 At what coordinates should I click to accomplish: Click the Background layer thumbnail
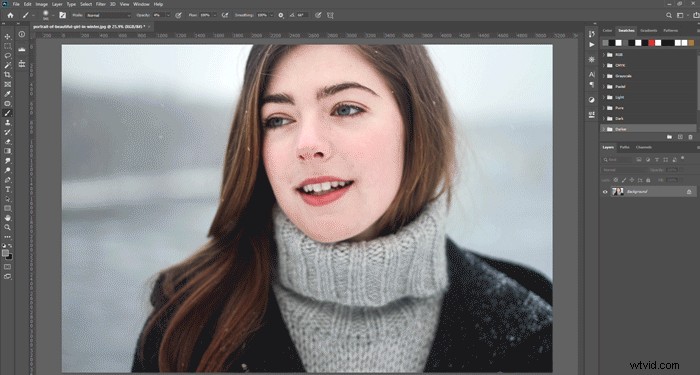617,192
